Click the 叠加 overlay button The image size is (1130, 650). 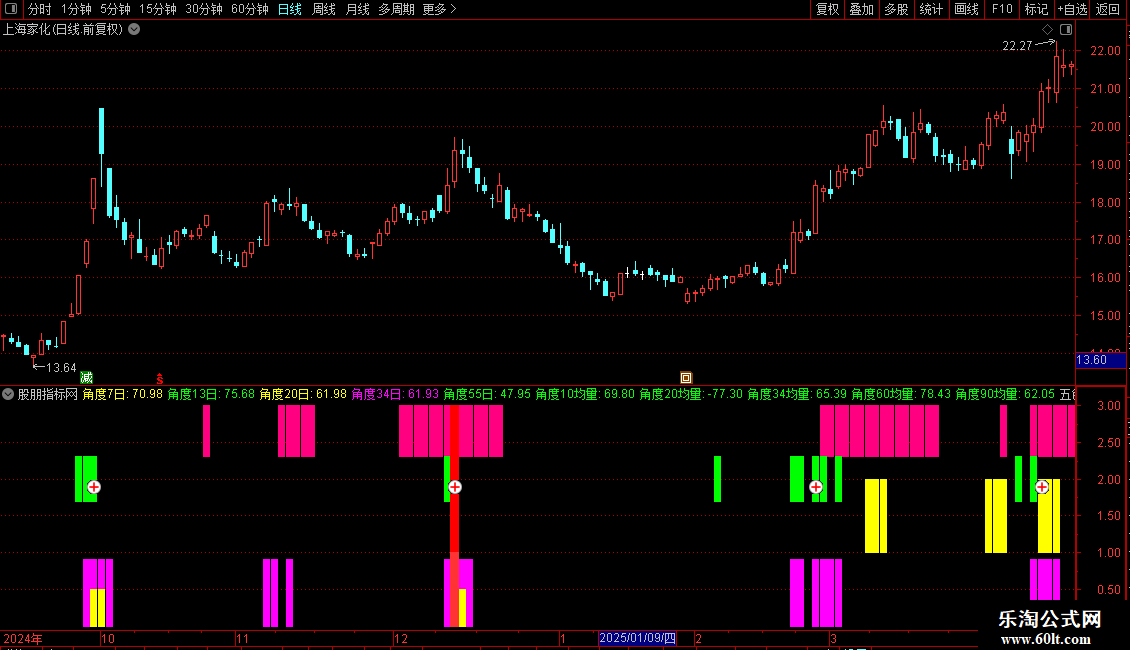click(x=861, y=9)
